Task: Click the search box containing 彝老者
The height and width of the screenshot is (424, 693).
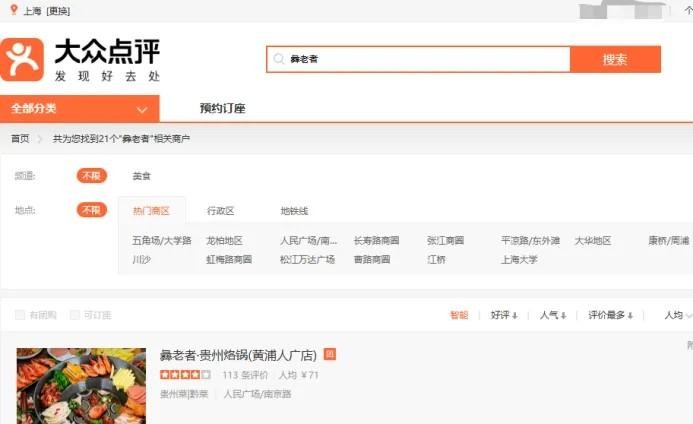Action: click(418, 59)
